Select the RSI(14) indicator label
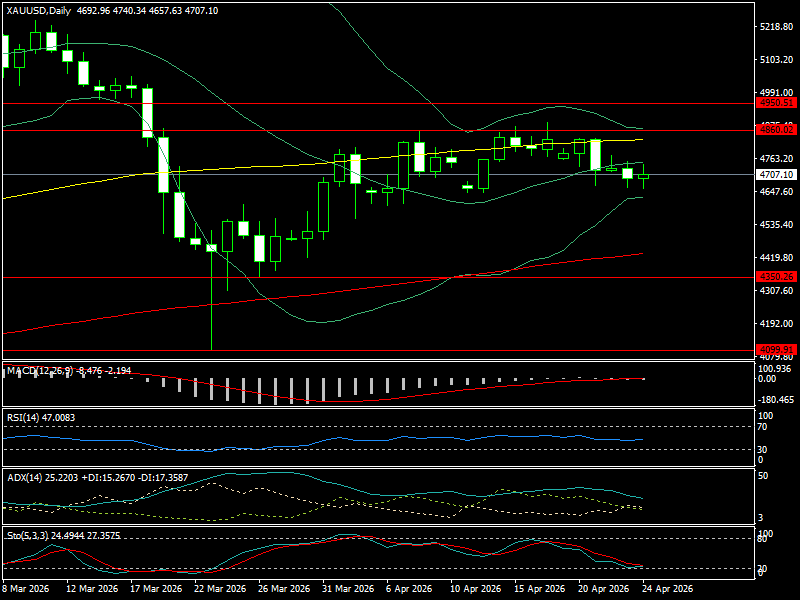The height and width of the screenshot is (600, 800). (x=25, y=416)
